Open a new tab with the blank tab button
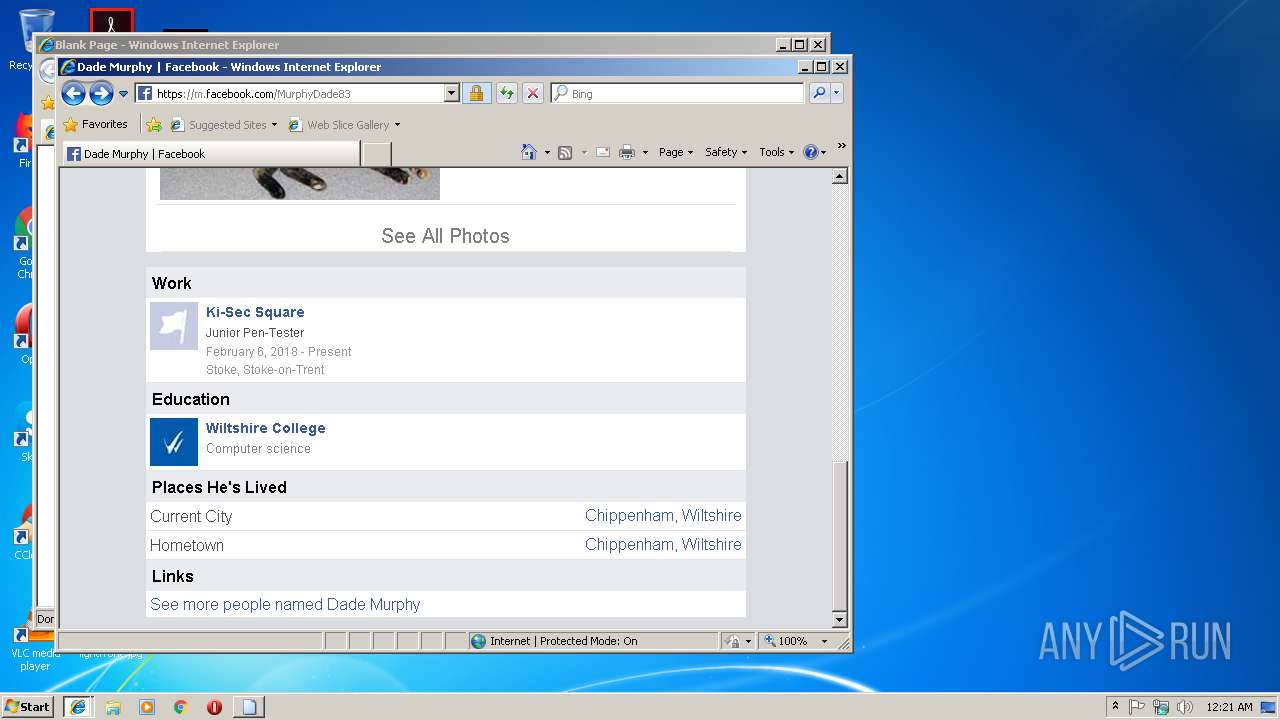 (x=376, y=154)
